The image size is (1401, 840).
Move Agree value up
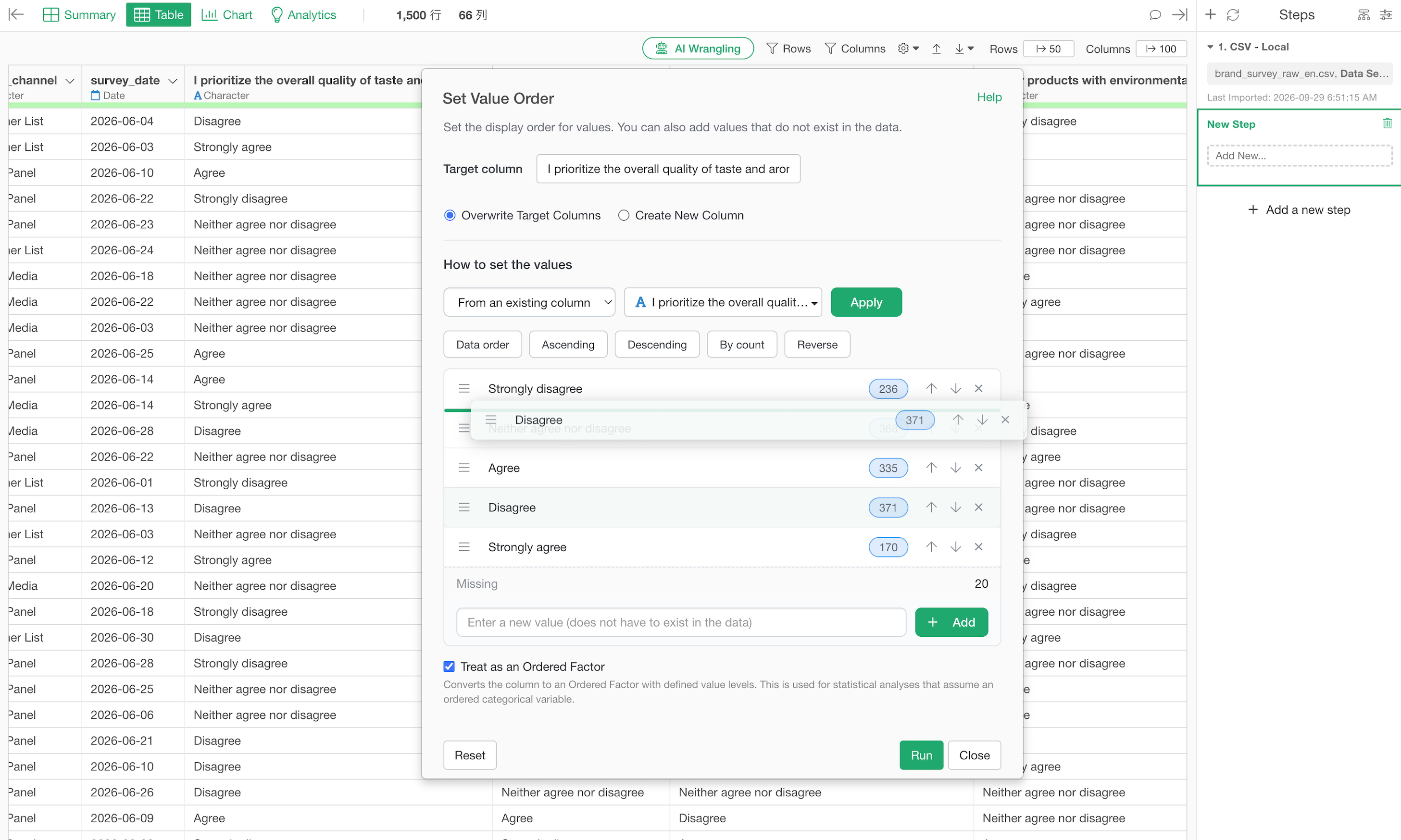(x=931, y=468)
